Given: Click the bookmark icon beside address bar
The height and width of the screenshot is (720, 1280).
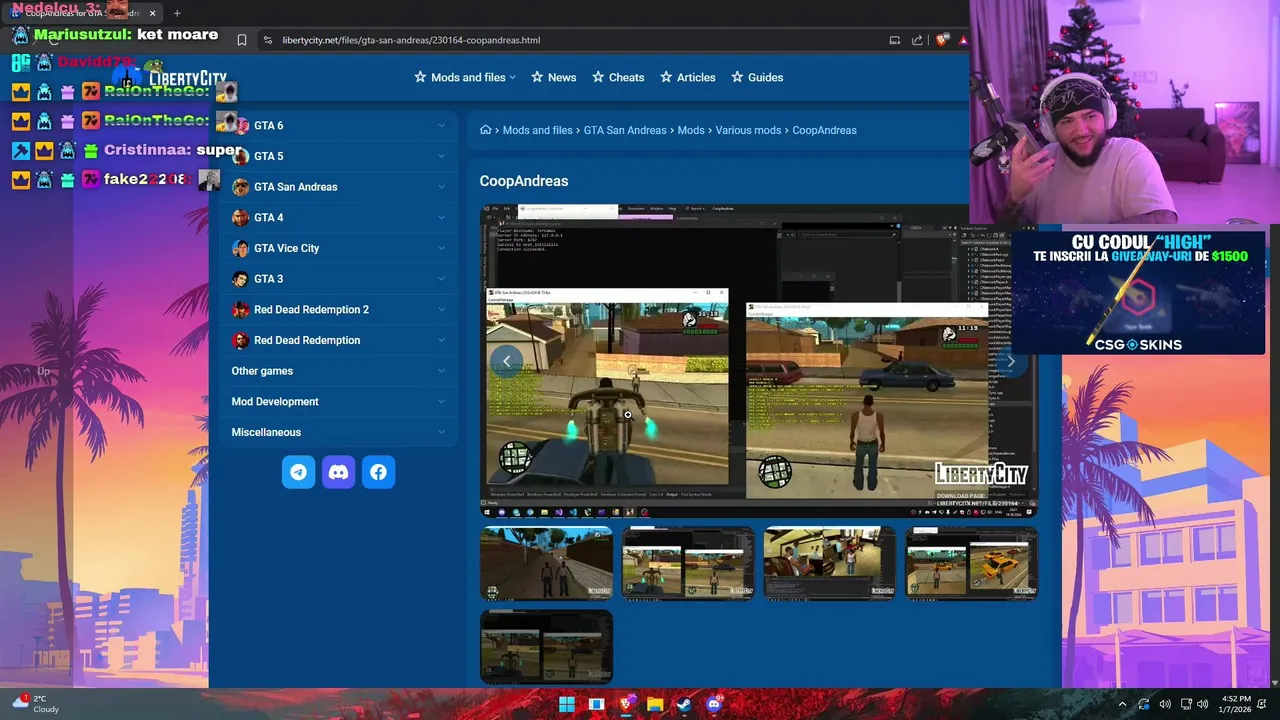Looking at the screenshot, I should coord(242,40).
